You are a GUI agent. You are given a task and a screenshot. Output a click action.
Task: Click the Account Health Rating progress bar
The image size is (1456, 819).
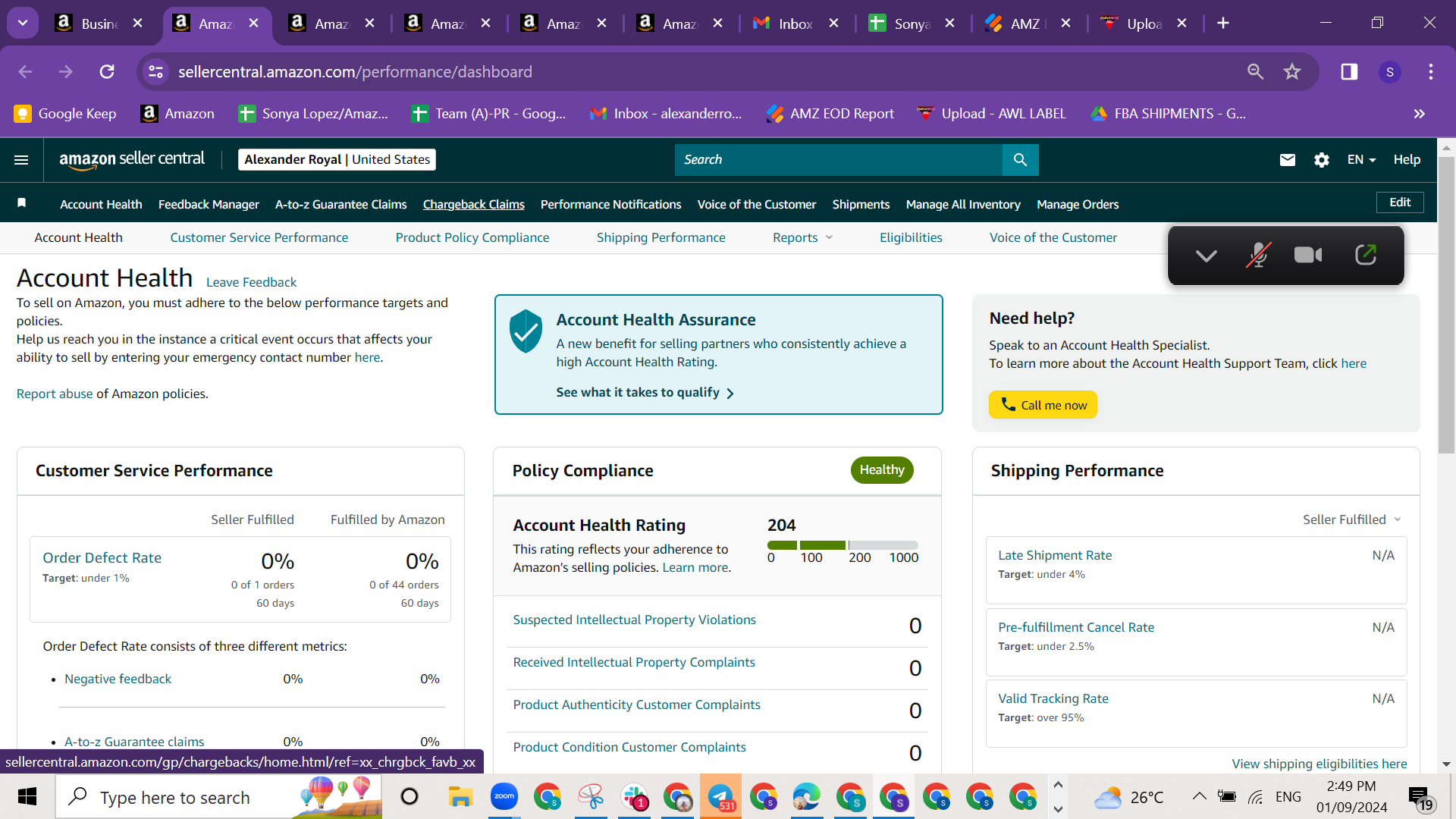(x=843, y=545)
